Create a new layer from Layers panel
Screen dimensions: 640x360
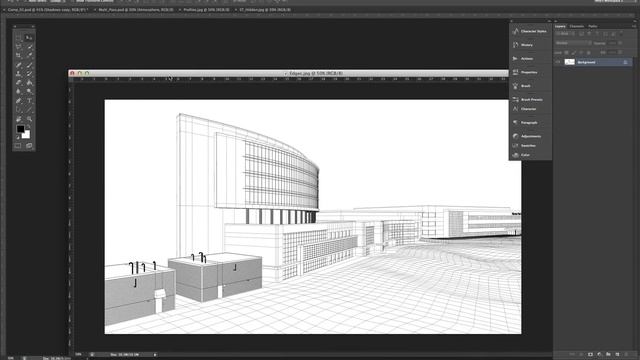[x=617, y=354]
